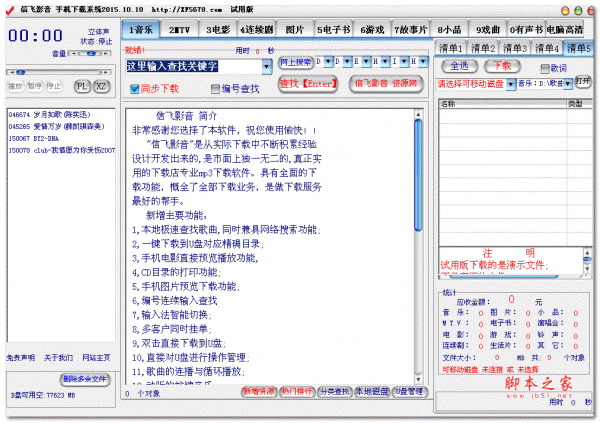Switch to the 2MTV tab
Screen dimensions: 600x423
(x=179, y=30)
